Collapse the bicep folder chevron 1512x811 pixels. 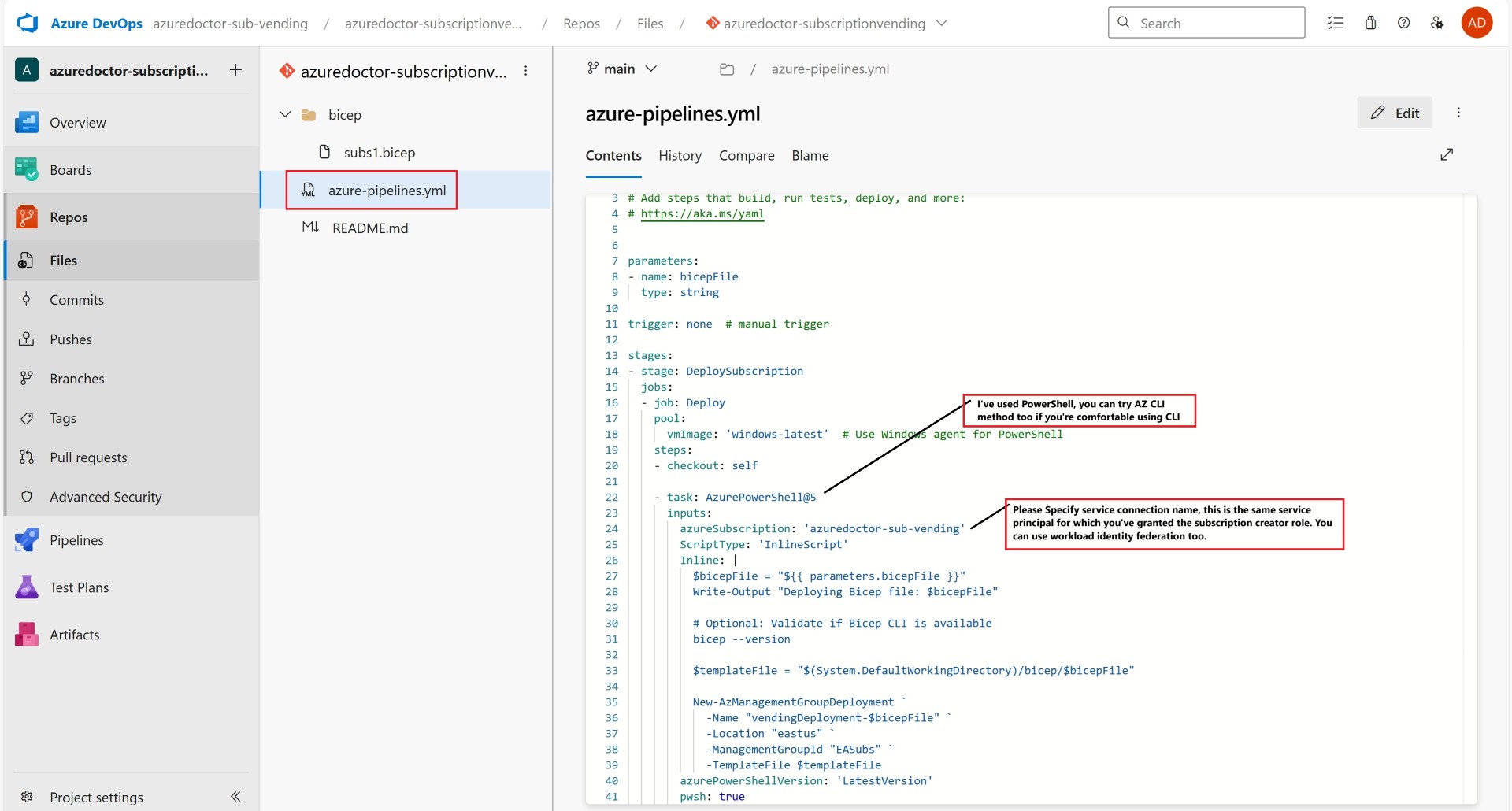(285, 115)
